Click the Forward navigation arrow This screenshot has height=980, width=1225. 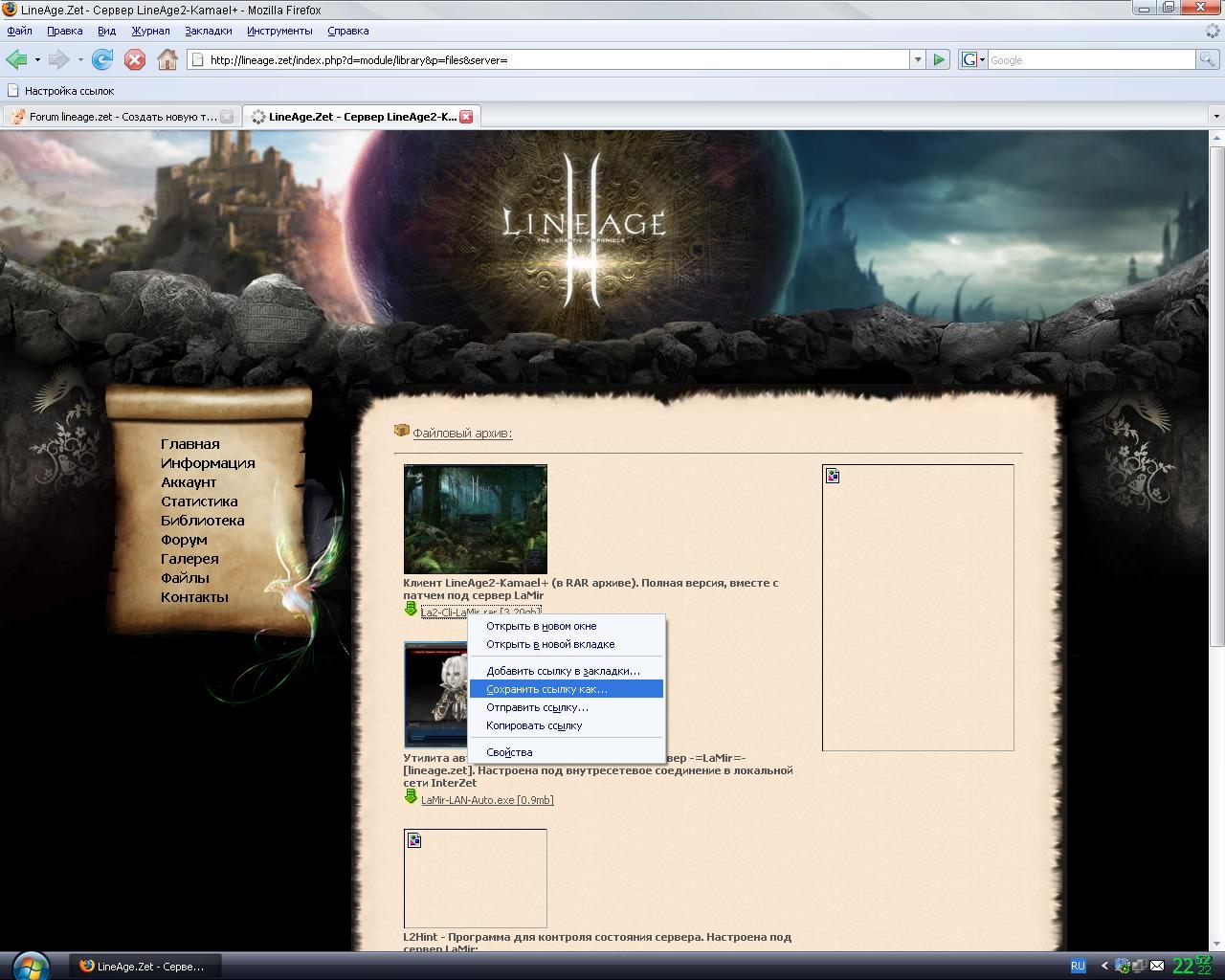point(59,59)
